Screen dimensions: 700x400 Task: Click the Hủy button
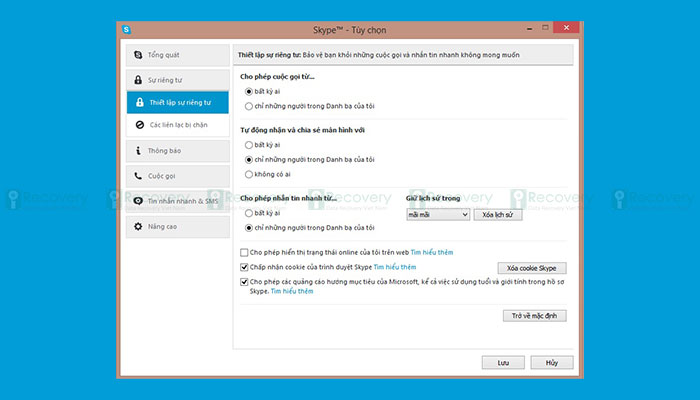(552, 362)
